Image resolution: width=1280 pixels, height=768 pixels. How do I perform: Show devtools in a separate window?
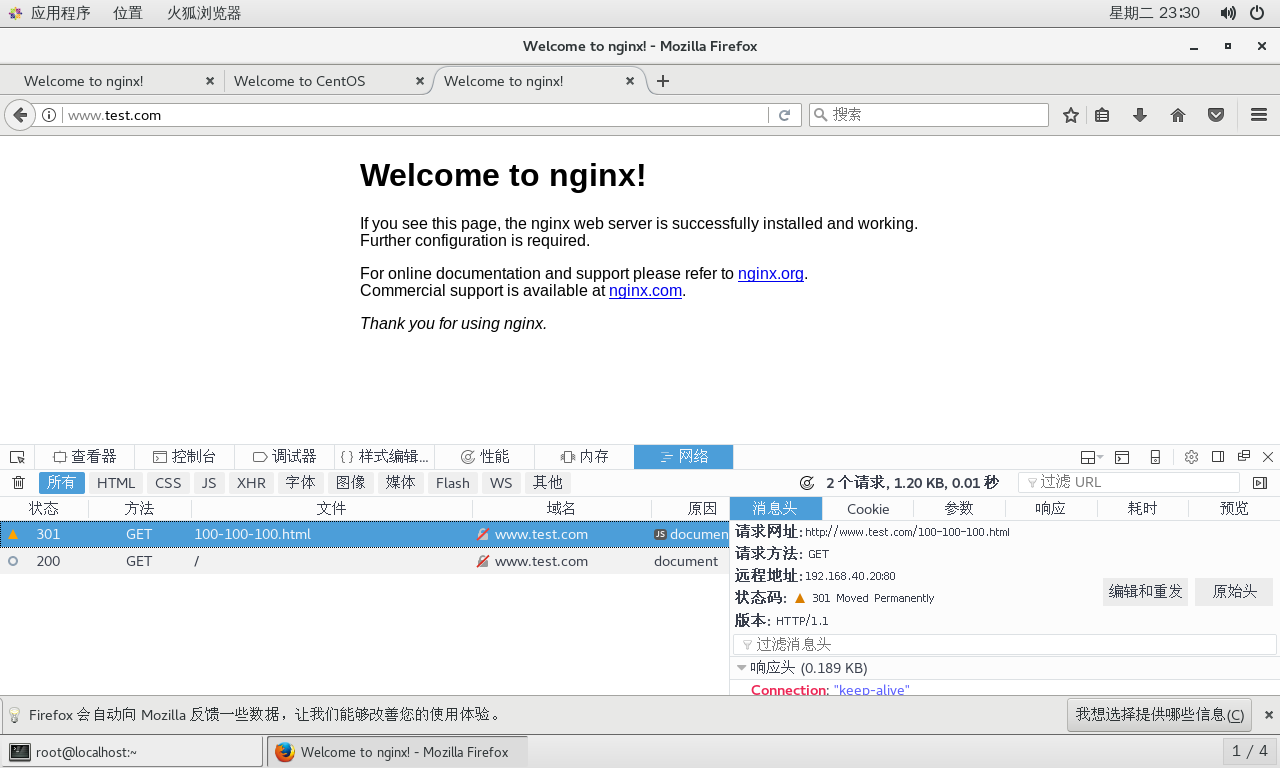click(1244, 457)
